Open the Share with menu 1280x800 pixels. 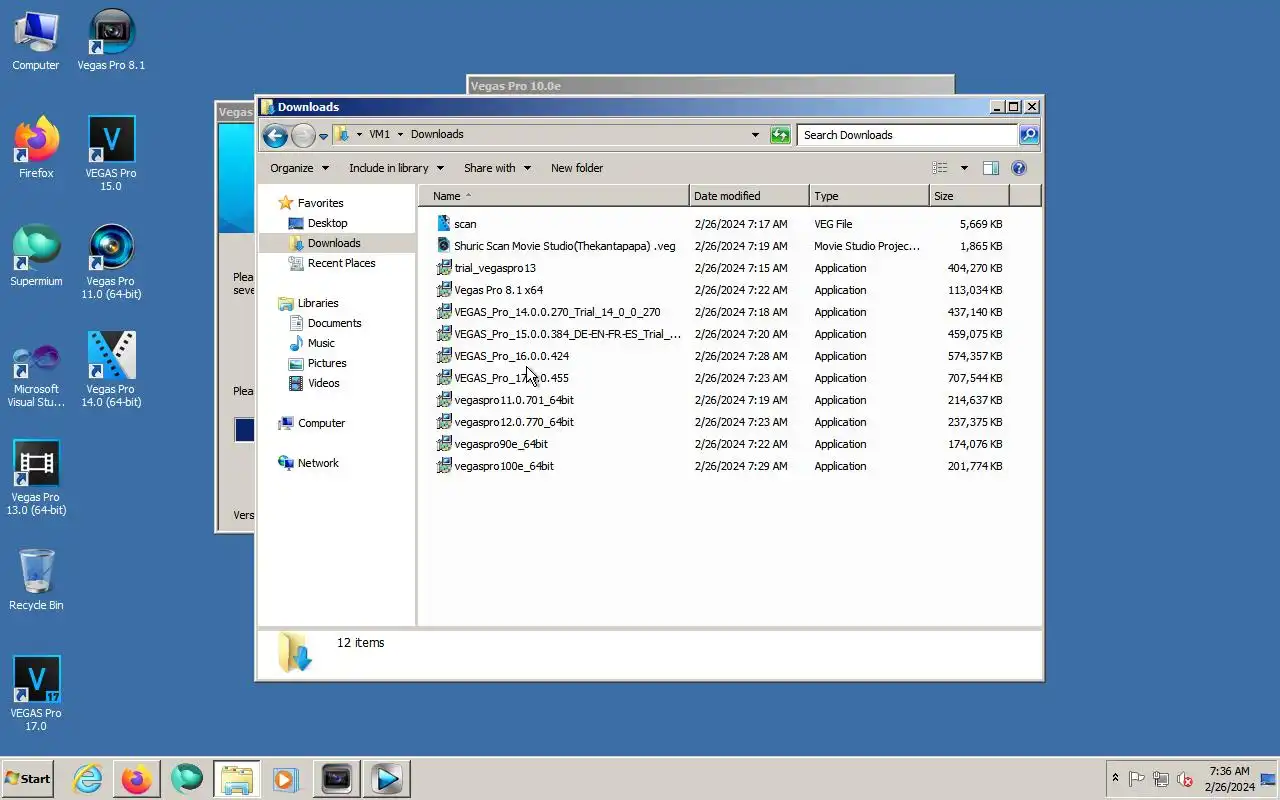click(x=497, y=168)
